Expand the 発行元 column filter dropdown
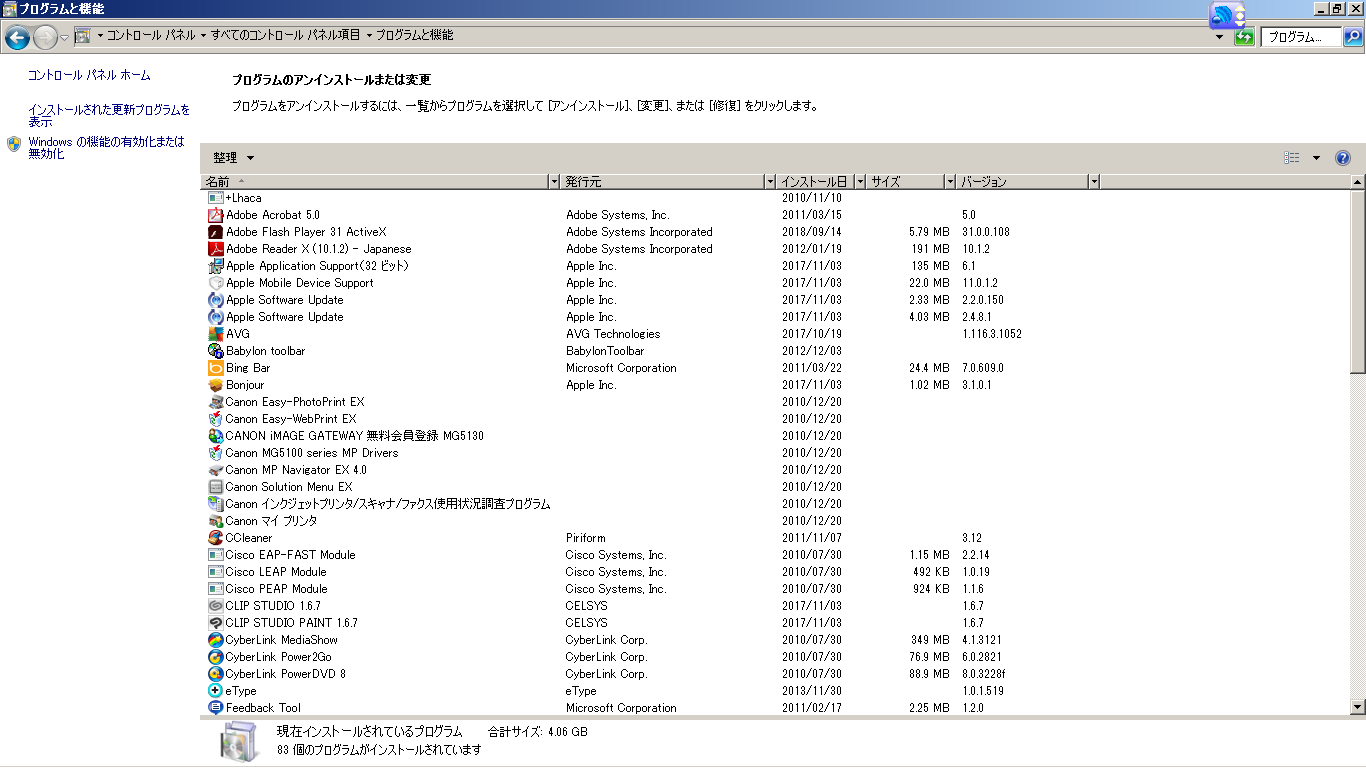1366x768 pixels. 769,182
